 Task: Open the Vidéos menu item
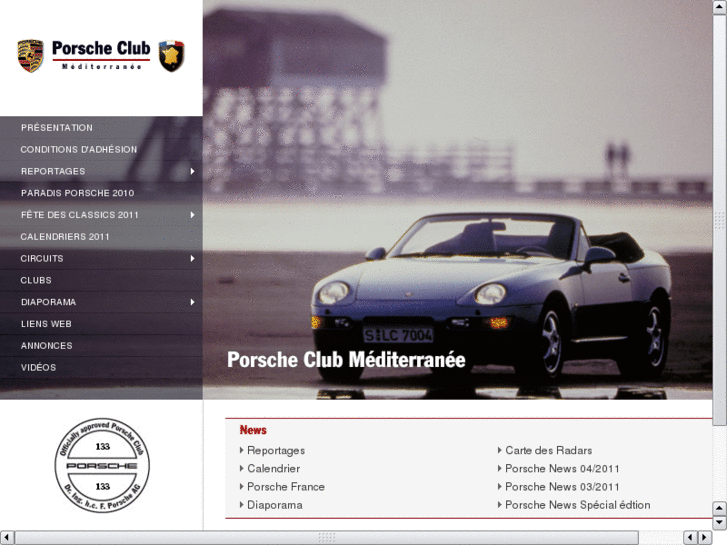pyautogui.click(x=38, y=367)
